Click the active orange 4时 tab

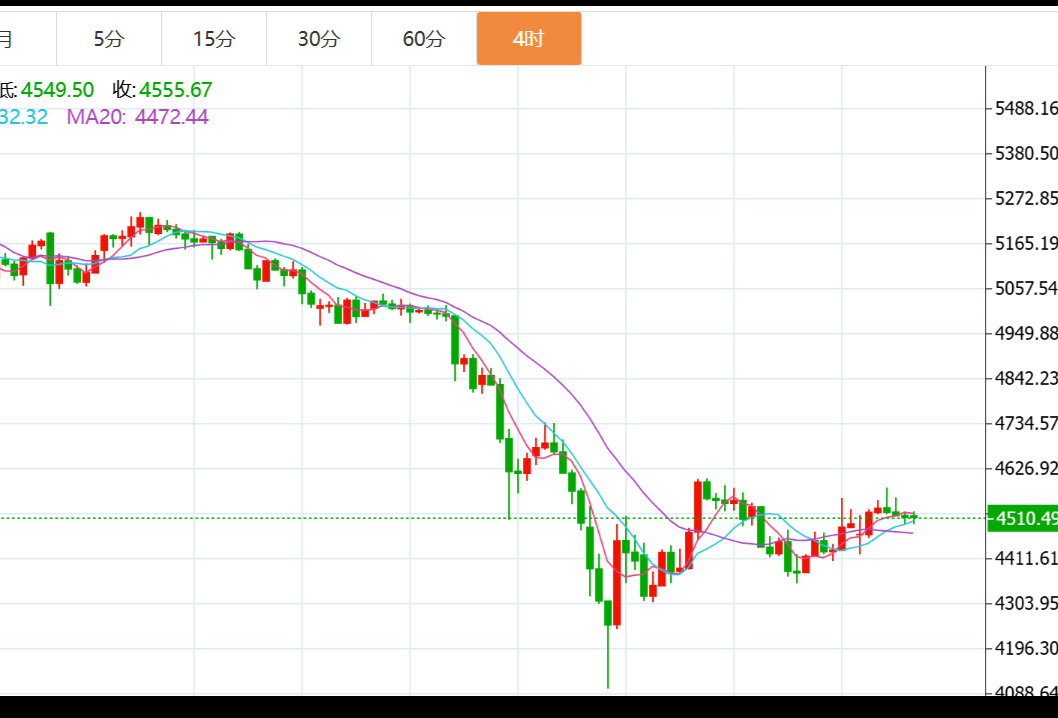tap(528, 39)
